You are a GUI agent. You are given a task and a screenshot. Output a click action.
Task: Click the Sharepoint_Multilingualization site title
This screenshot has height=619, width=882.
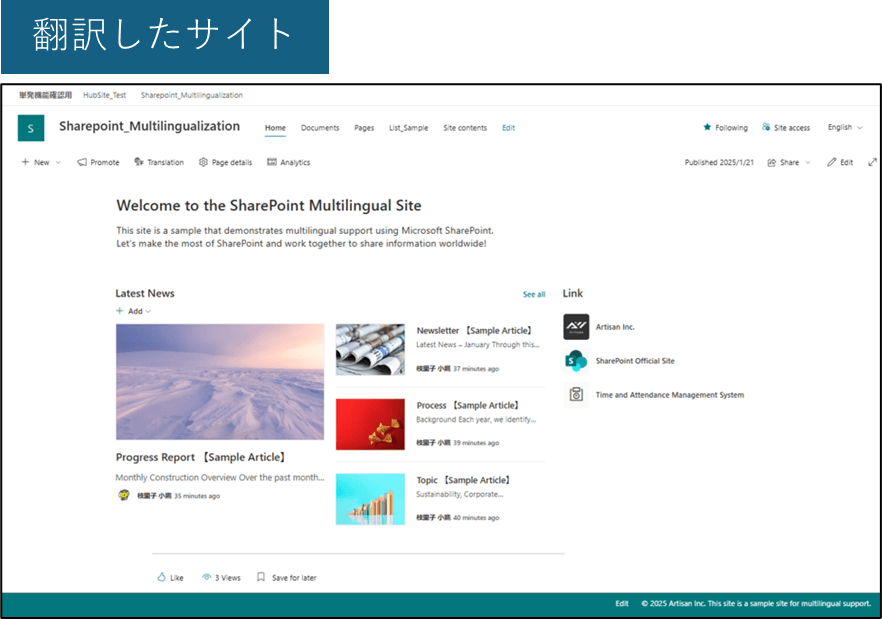coord(150,126)
